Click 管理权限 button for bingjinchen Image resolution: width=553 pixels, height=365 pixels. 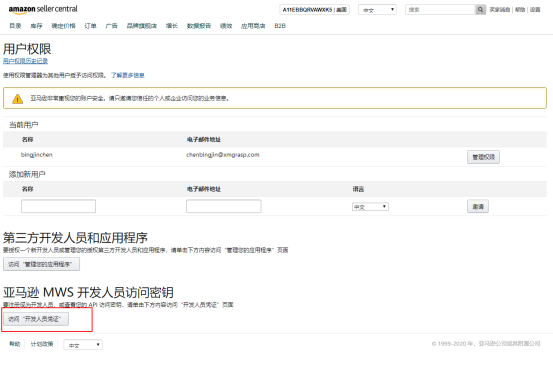coord(484,157)
